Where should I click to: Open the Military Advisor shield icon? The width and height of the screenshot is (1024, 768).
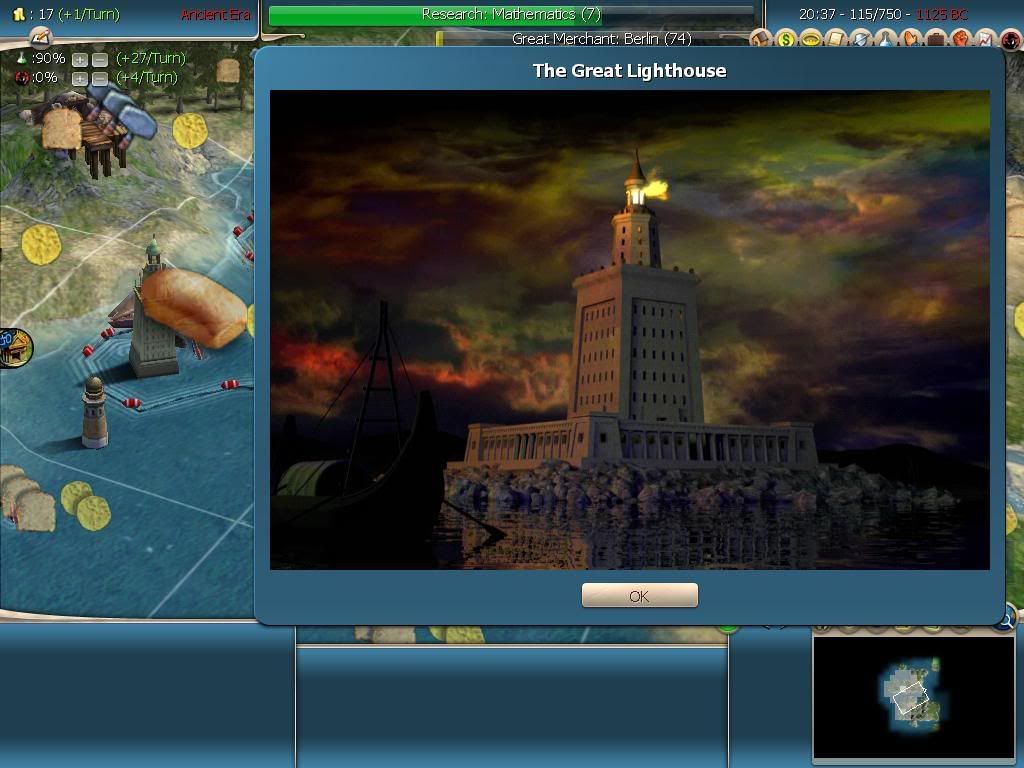coord(861,39)
